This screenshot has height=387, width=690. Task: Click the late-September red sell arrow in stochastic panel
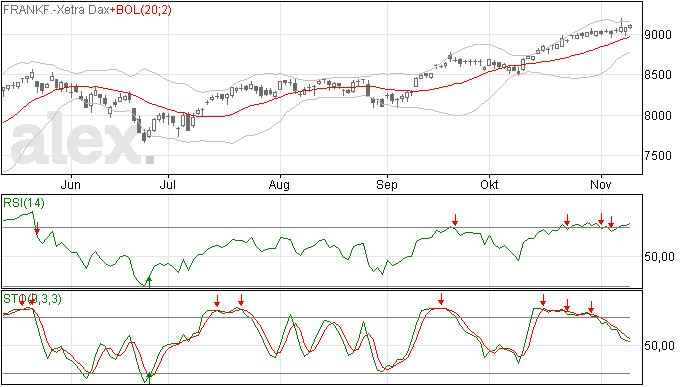(441, 299)
